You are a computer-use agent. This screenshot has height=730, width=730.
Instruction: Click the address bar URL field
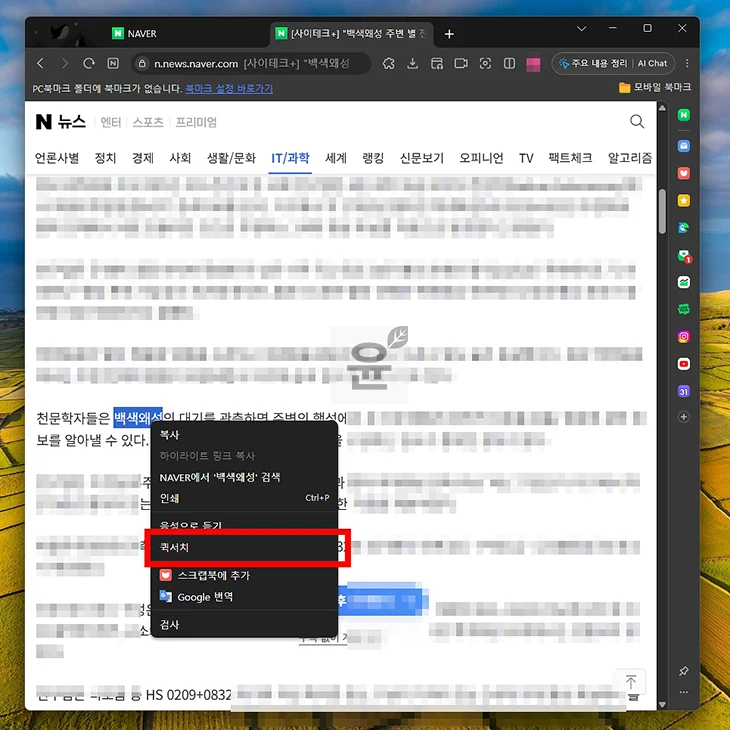point(252,63)
